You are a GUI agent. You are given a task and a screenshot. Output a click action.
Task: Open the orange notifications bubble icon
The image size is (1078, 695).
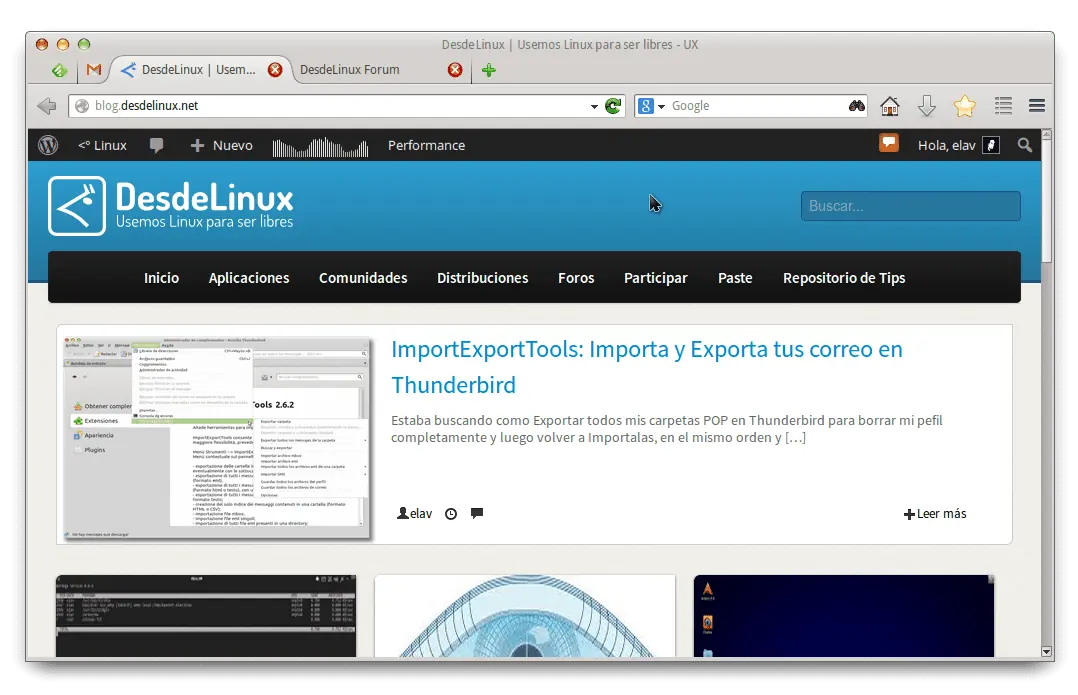click(889, 143)
